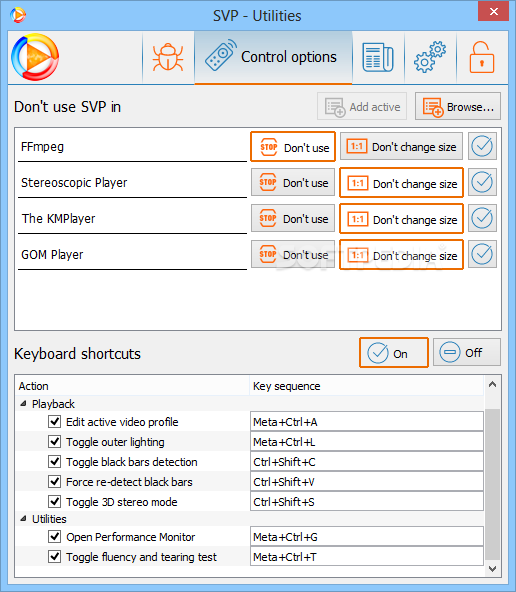Edit the Ctrl+Shift+C key sequence field
The image size is (516, 592).
367,461
